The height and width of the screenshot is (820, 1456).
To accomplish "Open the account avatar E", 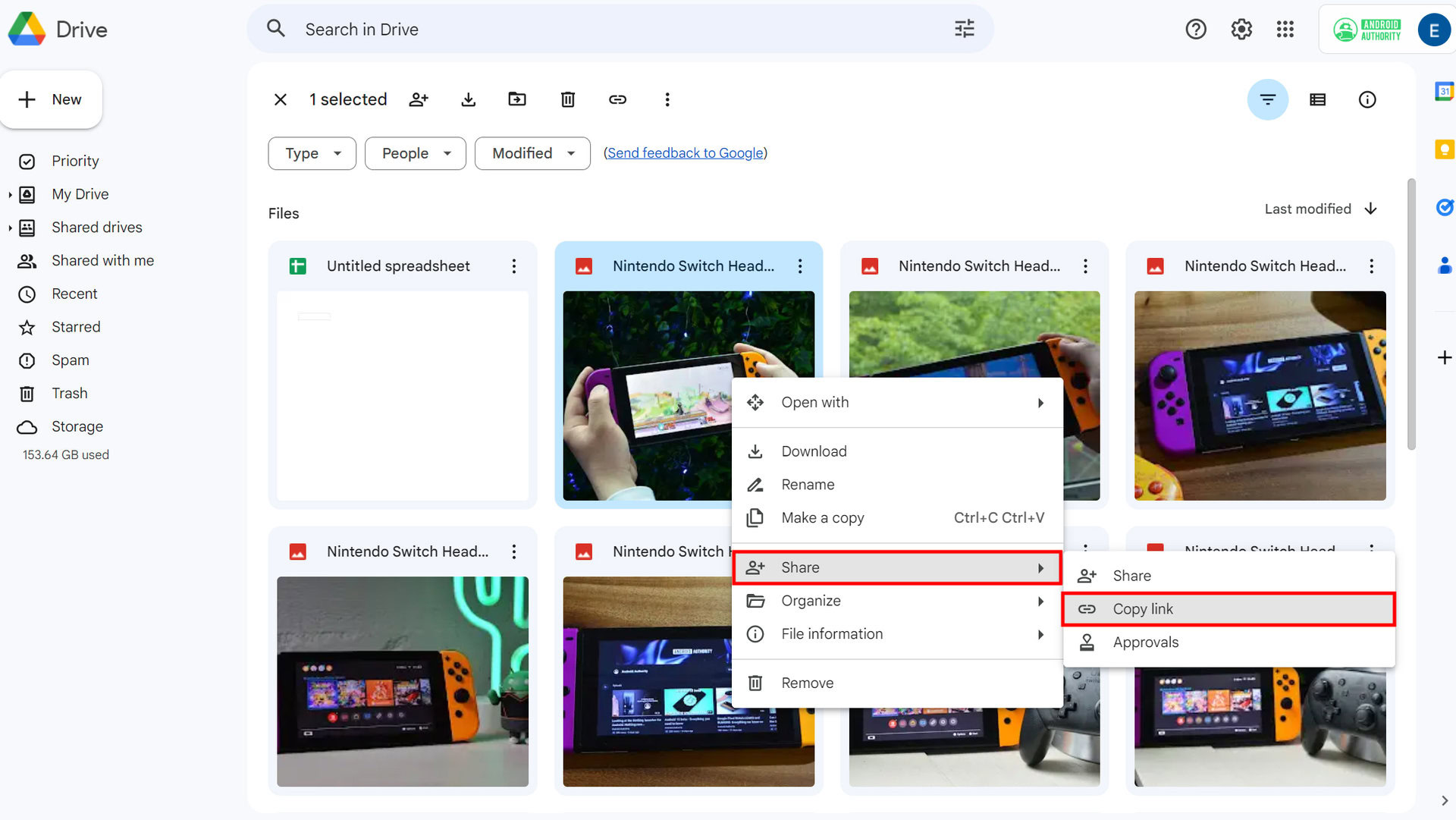I will [x=1433, y=30].
